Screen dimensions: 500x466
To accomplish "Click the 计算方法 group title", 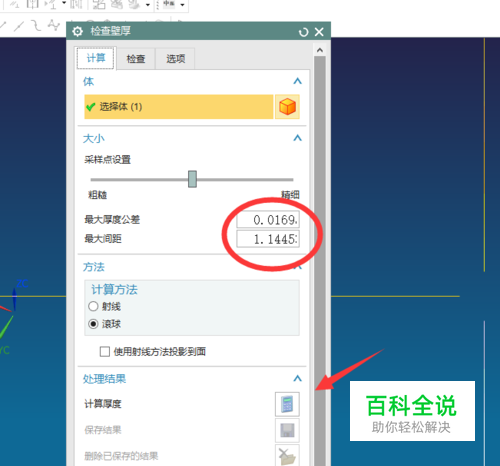I will click(114, 289).
